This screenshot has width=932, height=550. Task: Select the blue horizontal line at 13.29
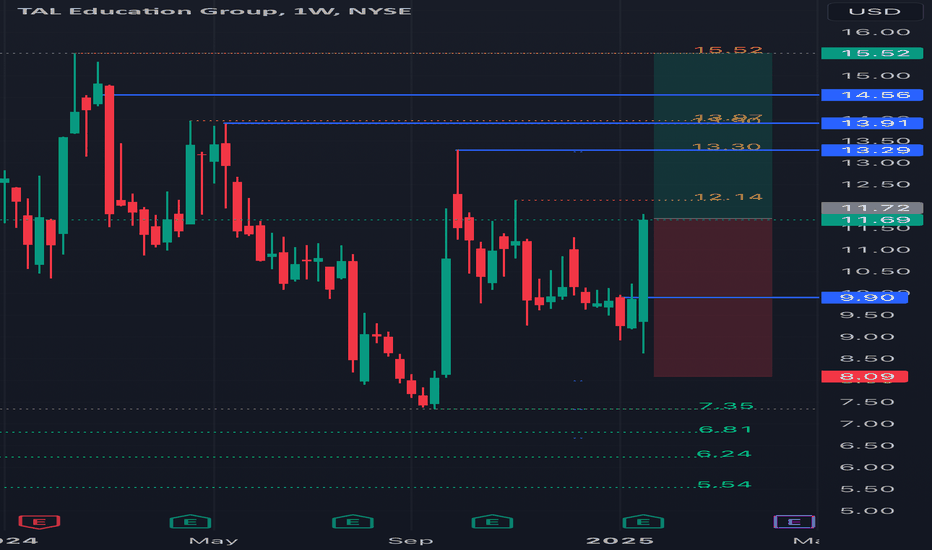pyautogui.click(x=638, y=150)
